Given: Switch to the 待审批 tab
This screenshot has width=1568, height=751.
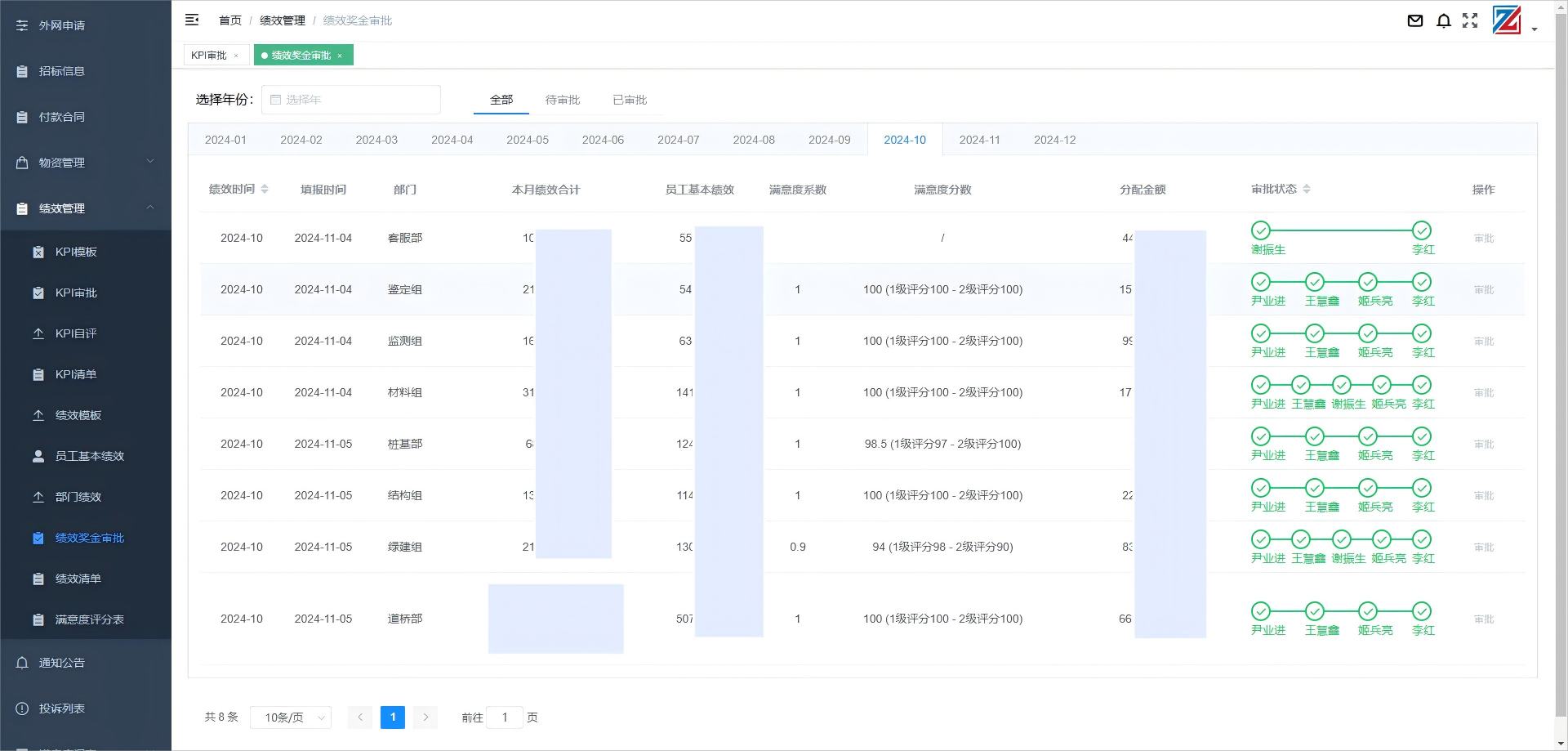Looking at the screenshot, I should (562, 99).
